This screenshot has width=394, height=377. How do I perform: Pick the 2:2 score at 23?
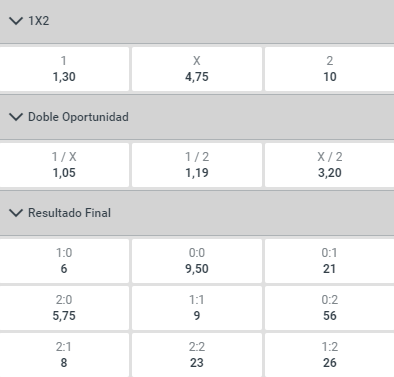(x=197, y=355)
